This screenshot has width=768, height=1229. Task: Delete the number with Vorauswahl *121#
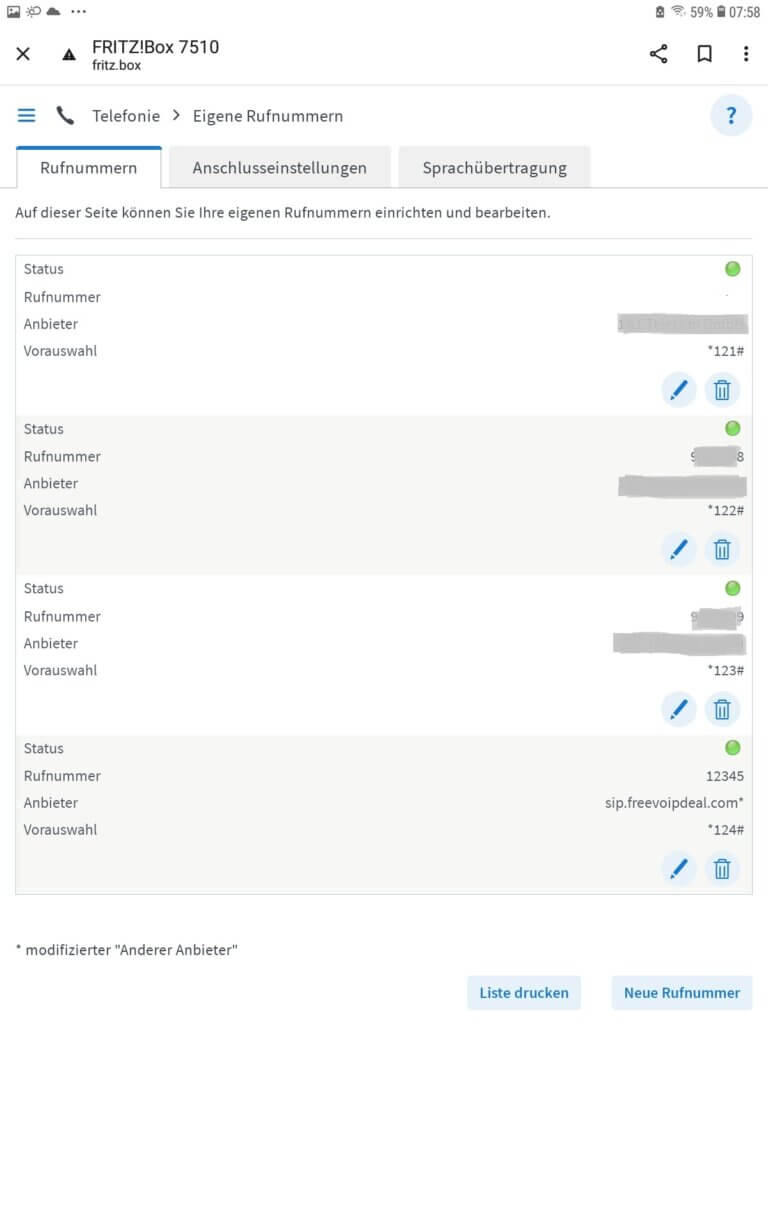pyautogui.click(x=723, y=390)
